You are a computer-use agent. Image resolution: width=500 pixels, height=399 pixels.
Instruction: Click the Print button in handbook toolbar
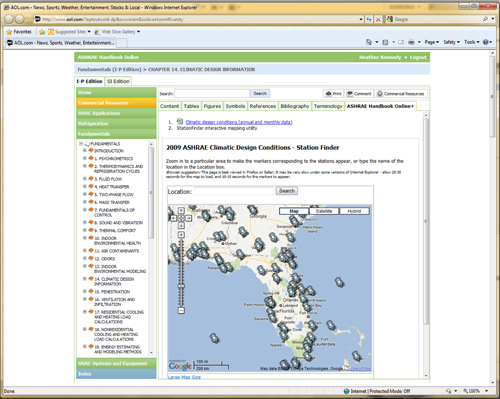point(333,94)
